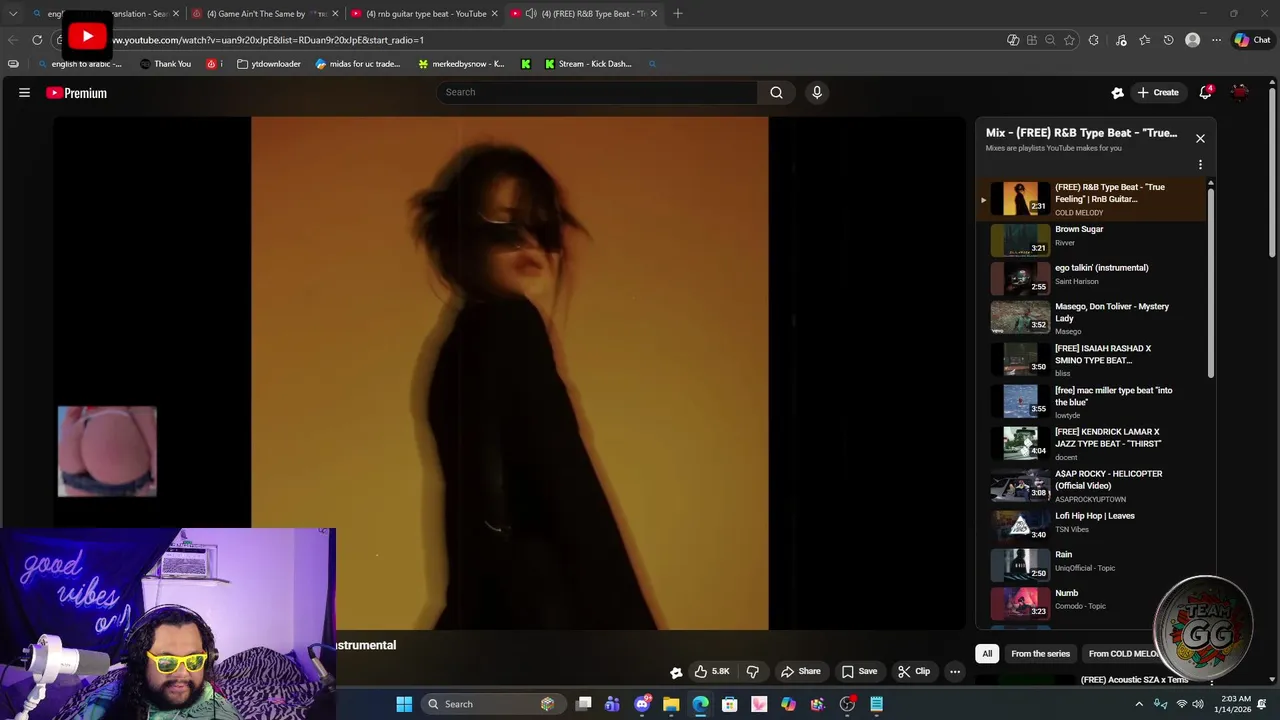Close the rnb guitar type beat tab
This screenshot has height=720, width=1280.
click(494, 14)
